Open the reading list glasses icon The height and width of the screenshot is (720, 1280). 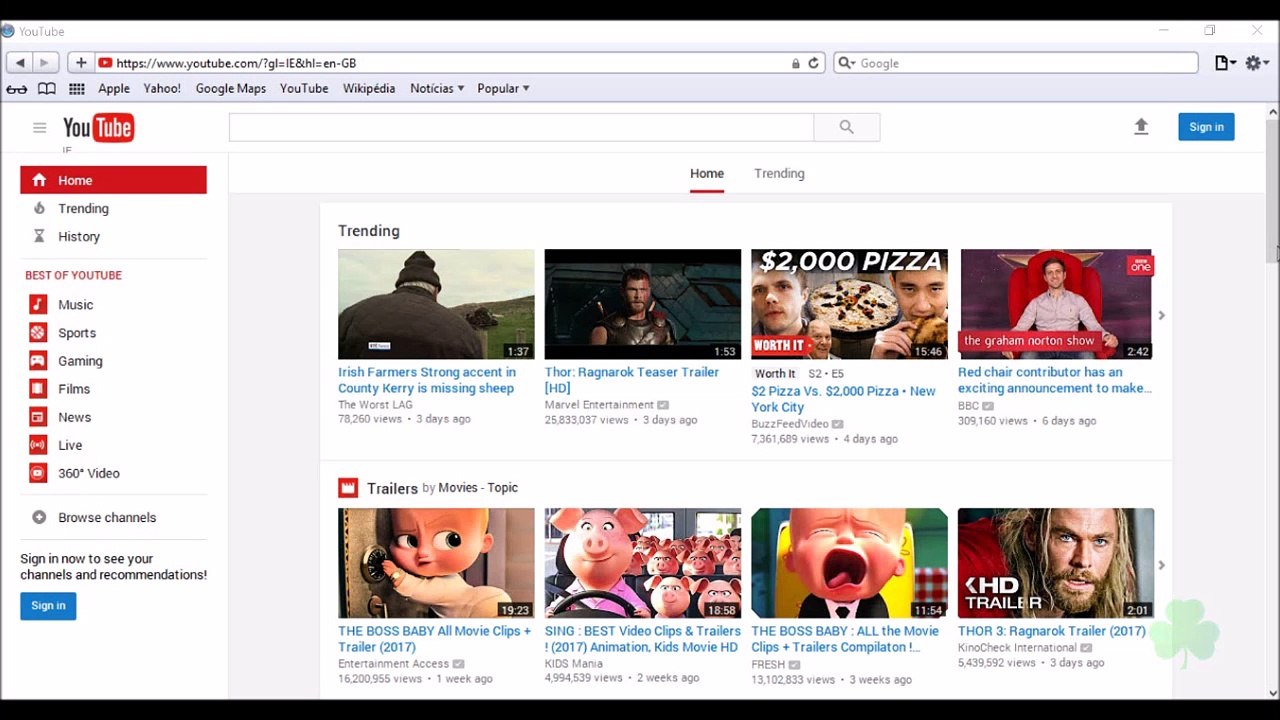pyautogui.click(x=17, y=89)
